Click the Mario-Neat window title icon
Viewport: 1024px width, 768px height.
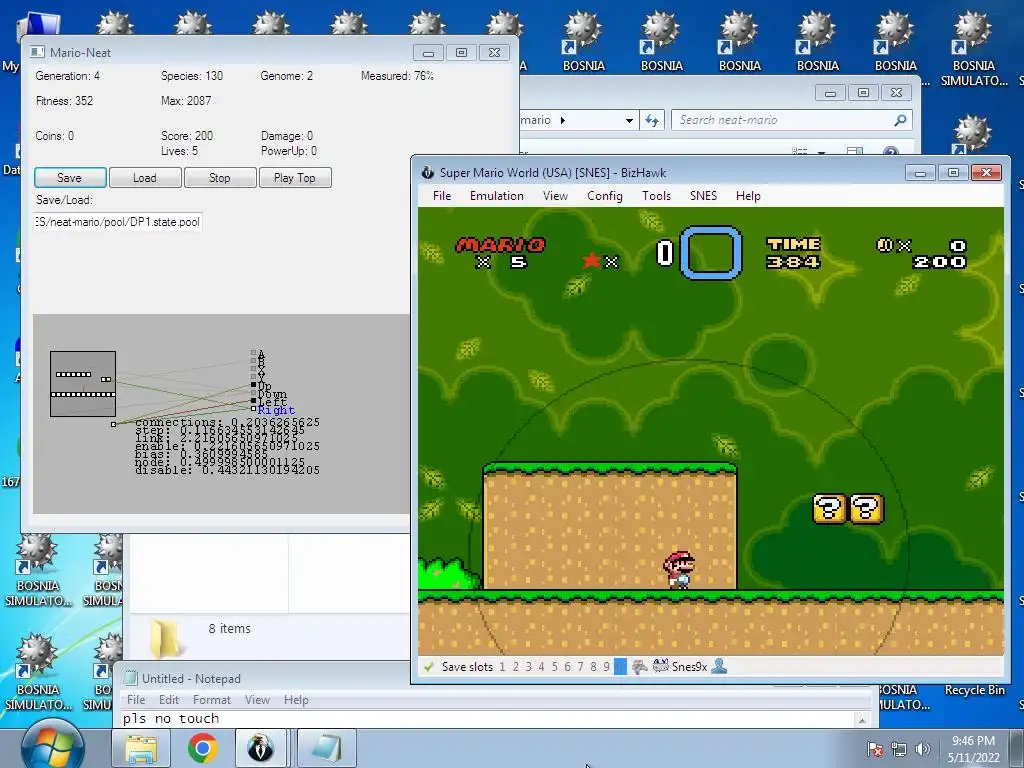pos(37,52)
